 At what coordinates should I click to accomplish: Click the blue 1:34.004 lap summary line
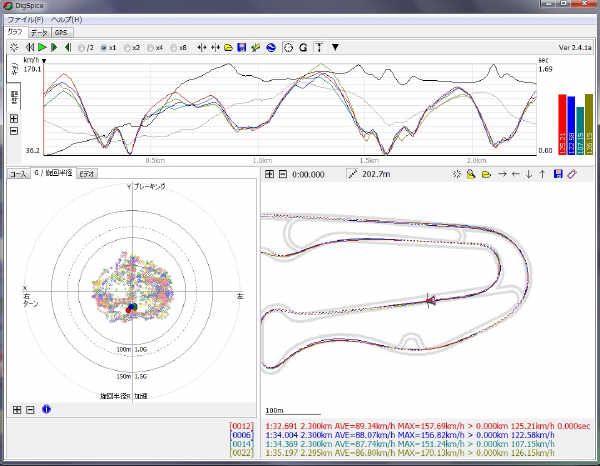[410, 435]
